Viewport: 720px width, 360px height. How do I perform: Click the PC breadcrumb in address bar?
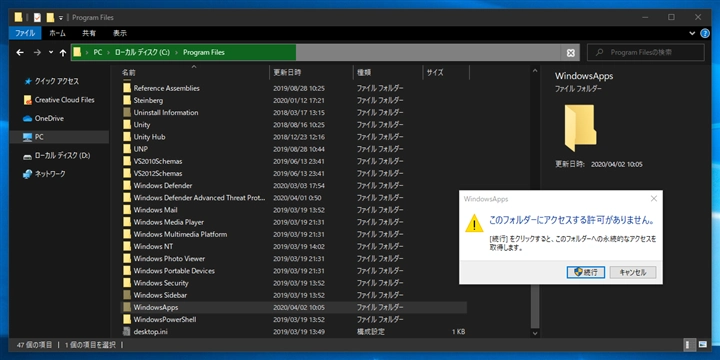(x=98, y=53)
